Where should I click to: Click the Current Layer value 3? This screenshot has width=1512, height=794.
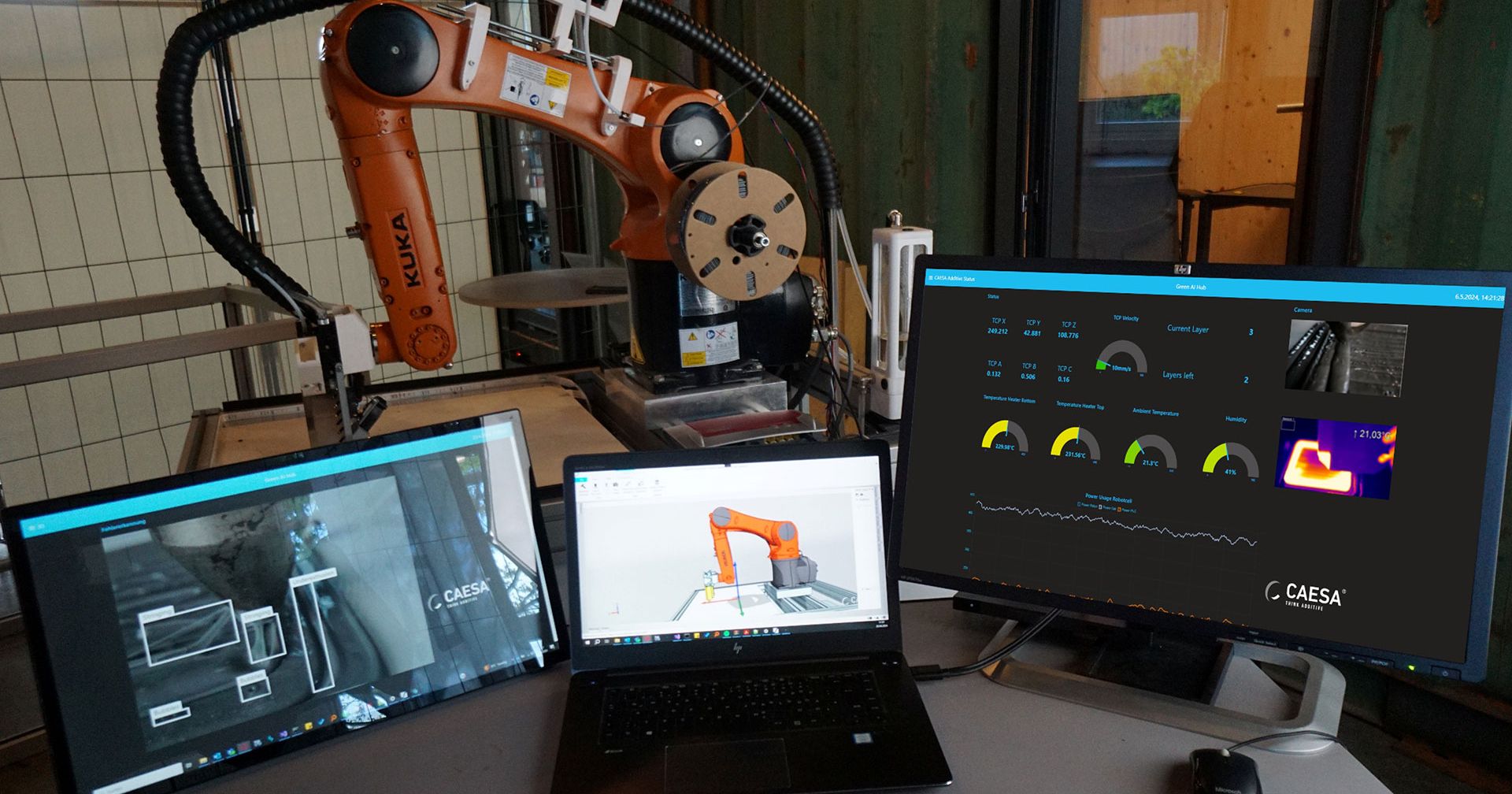[x=1251, y=332]
